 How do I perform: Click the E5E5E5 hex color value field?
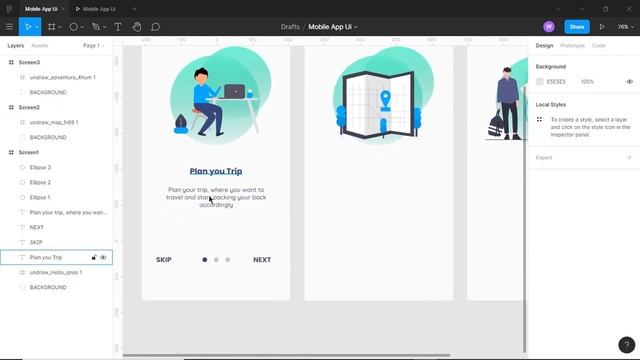point(556,82)
